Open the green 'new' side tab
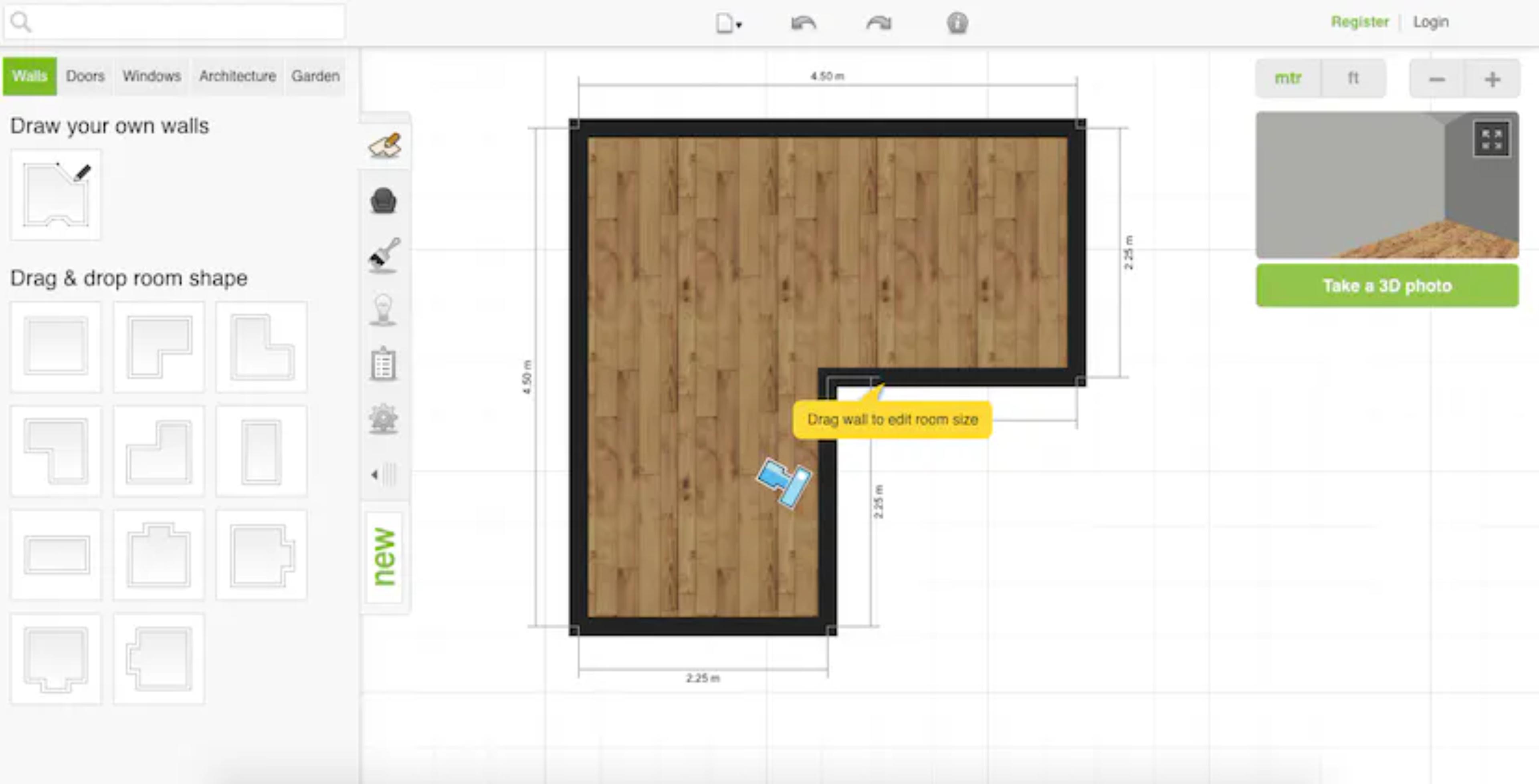 384,556
